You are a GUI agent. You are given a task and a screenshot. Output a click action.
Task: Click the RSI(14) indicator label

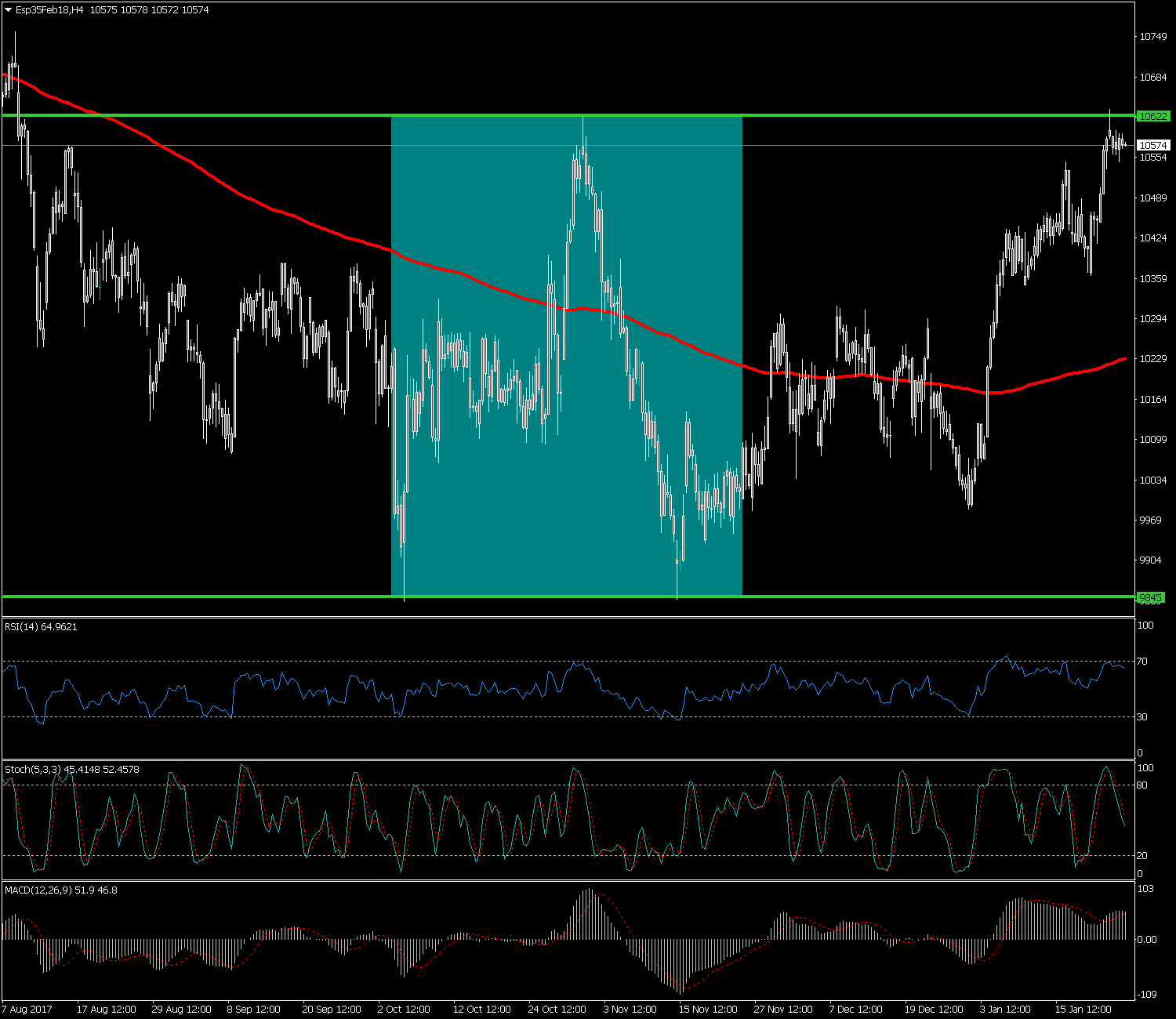pos(41,627)
